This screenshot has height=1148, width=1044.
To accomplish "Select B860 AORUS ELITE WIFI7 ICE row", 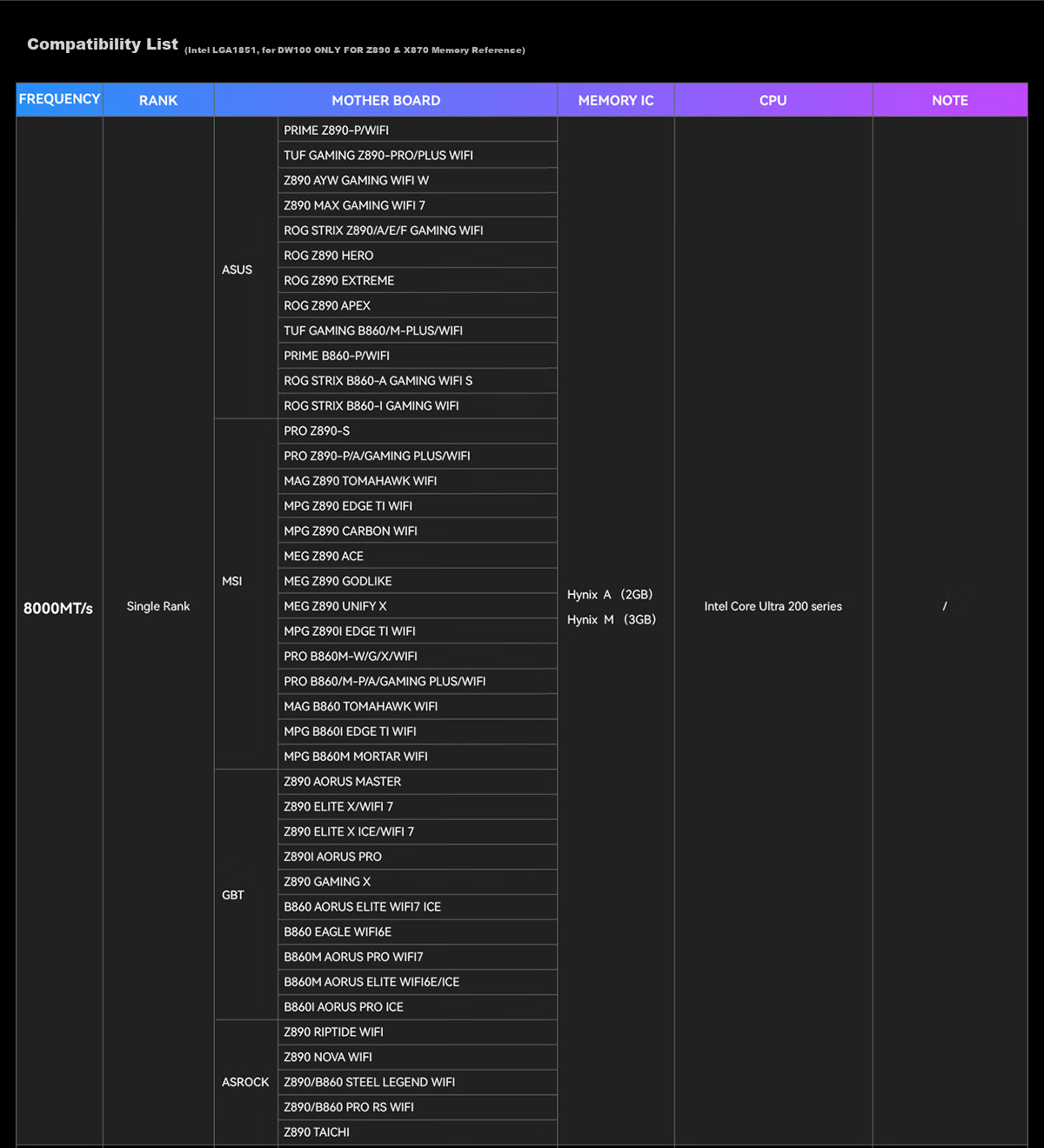I will pos(418,906).
